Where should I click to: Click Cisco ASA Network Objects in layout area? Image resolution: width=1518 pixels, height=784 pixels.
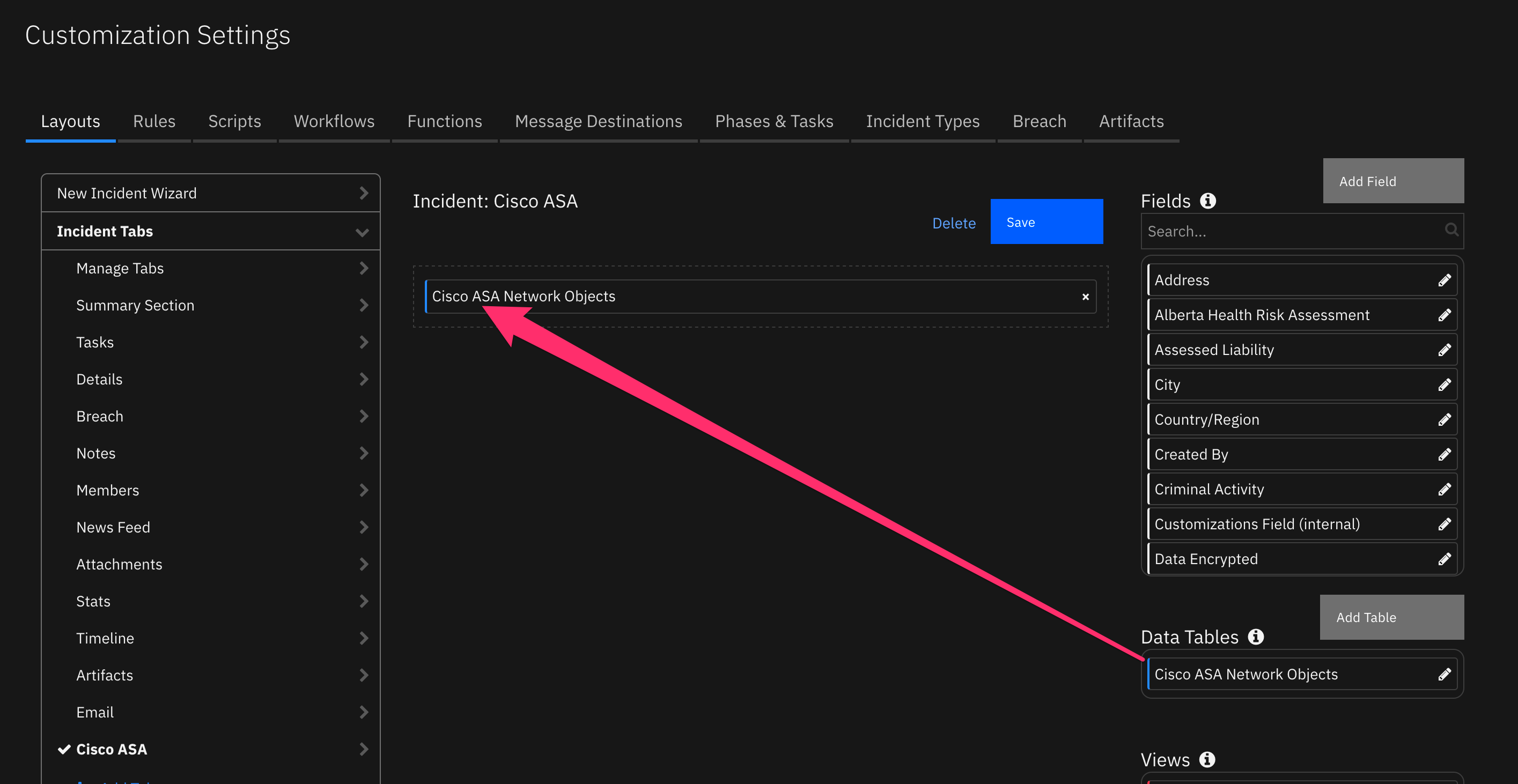tap(760, 297)
